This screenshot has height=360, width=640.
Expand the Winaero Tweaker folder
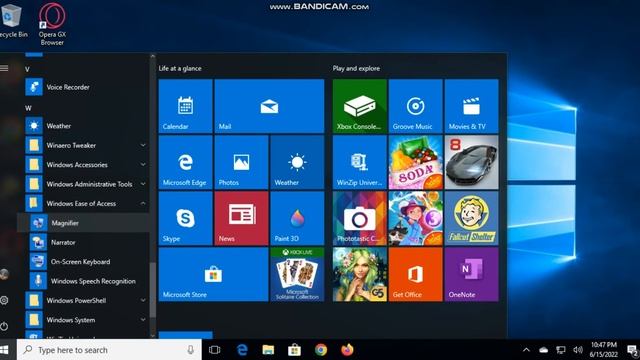tap(83, 145)
